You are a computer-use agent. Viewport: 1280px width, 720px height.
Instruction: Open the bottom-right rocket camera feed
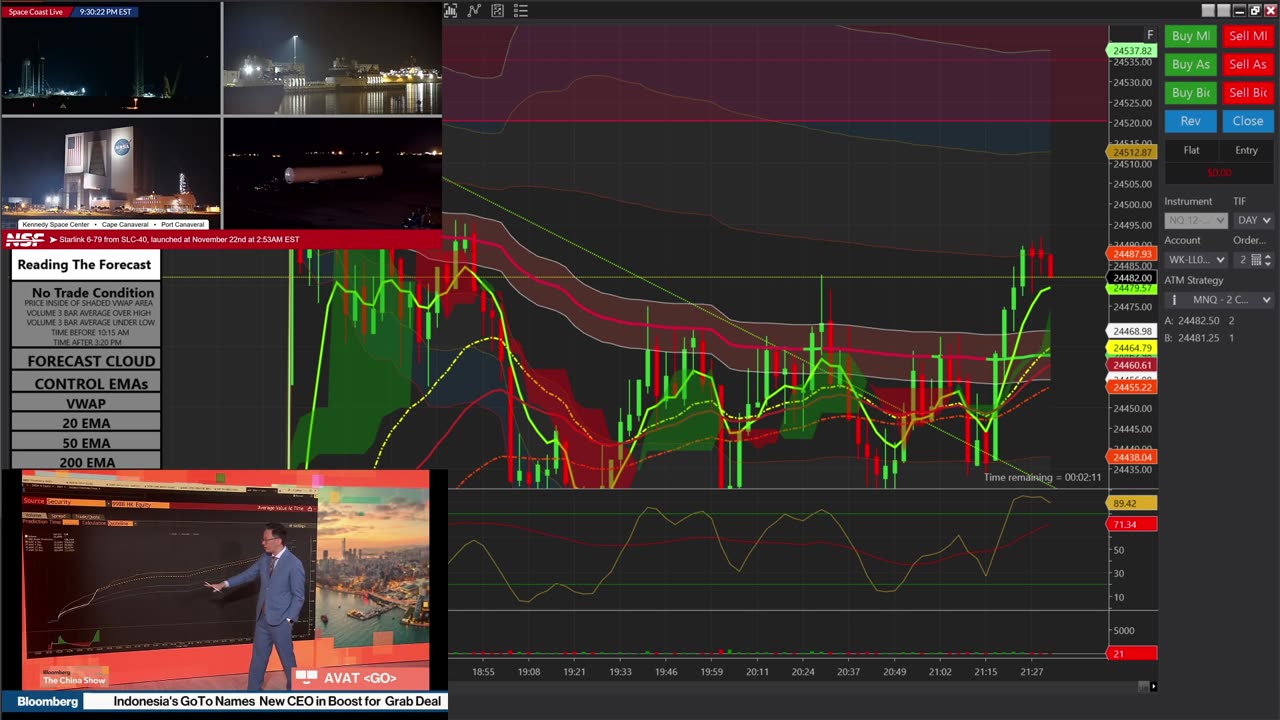(x=332, y=173)
